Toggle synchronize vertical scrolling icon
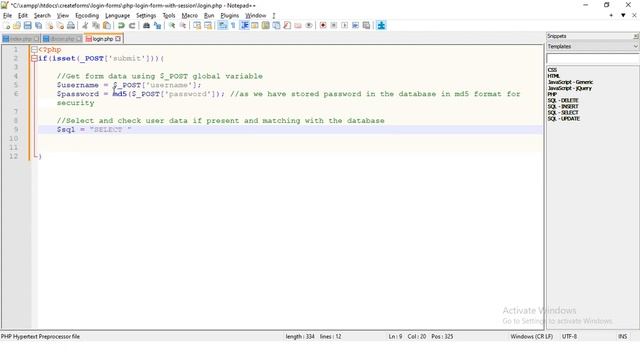The image size is (640, 360). coord(197,25)
